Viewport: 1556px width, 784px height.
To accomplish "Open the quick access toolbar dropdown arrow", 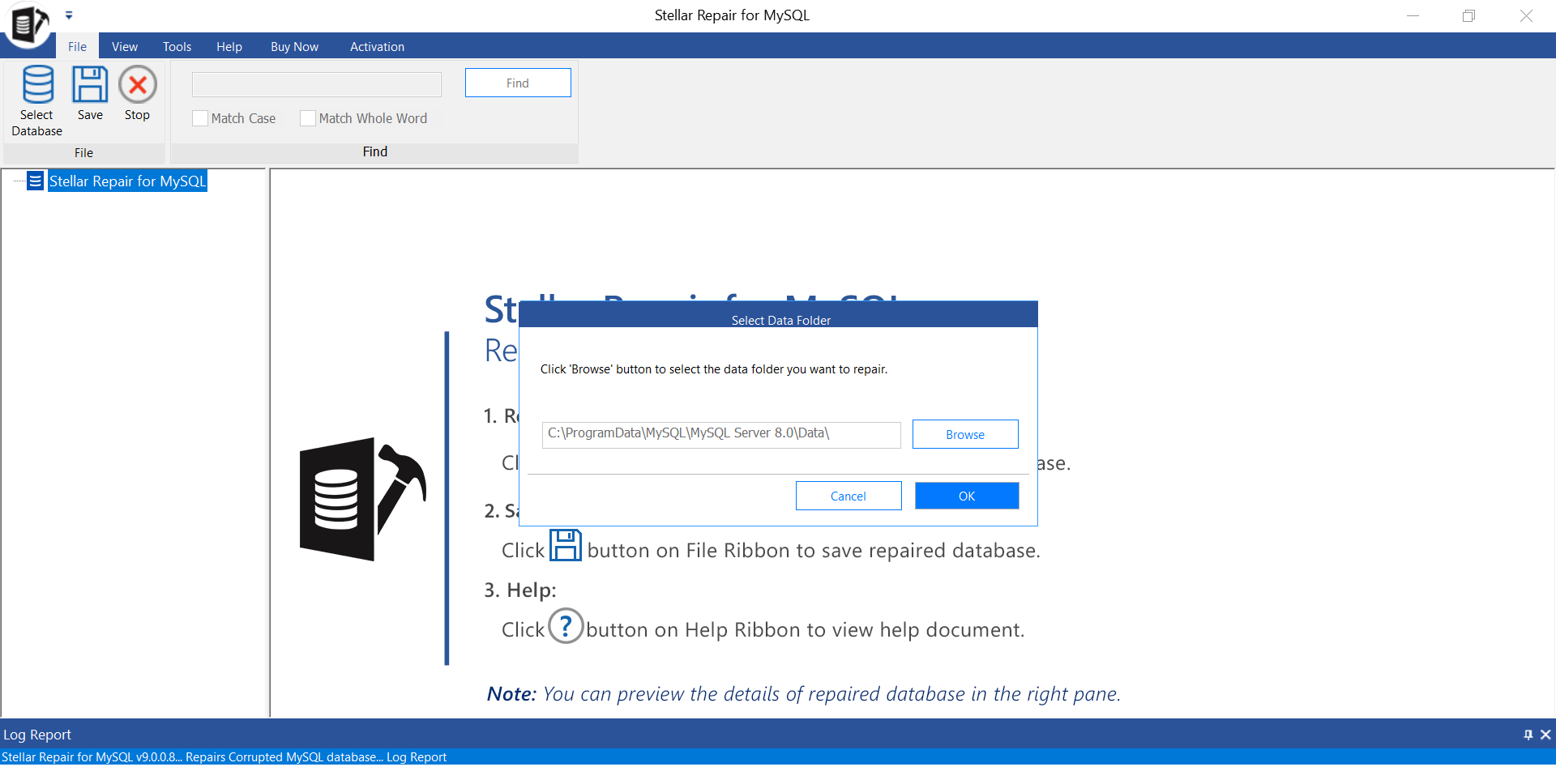I will point(69,15).
